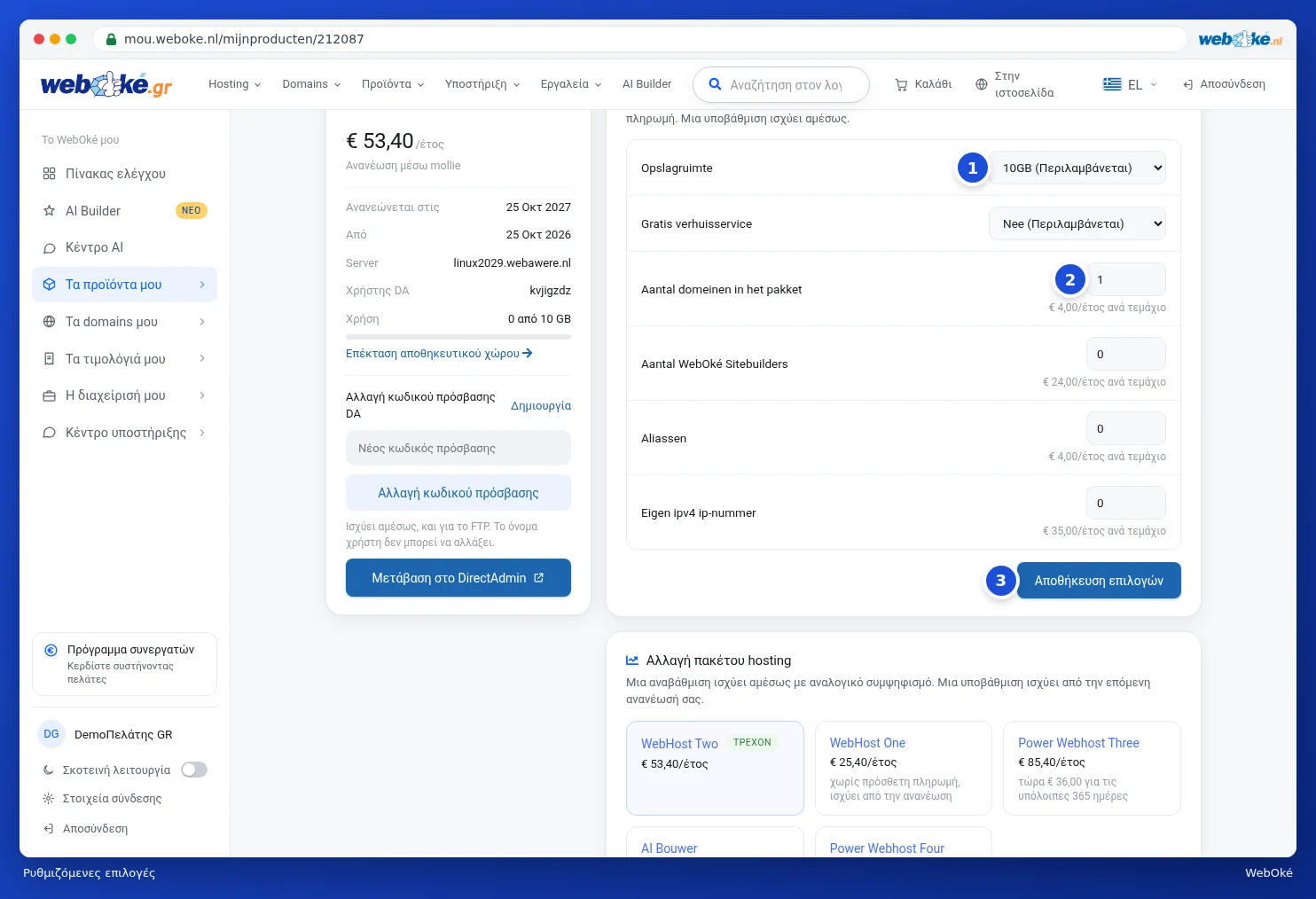Click the Aantal domeinen quantity field
This screenshot has width=1316, height=899.
[x=1126, y=279]
